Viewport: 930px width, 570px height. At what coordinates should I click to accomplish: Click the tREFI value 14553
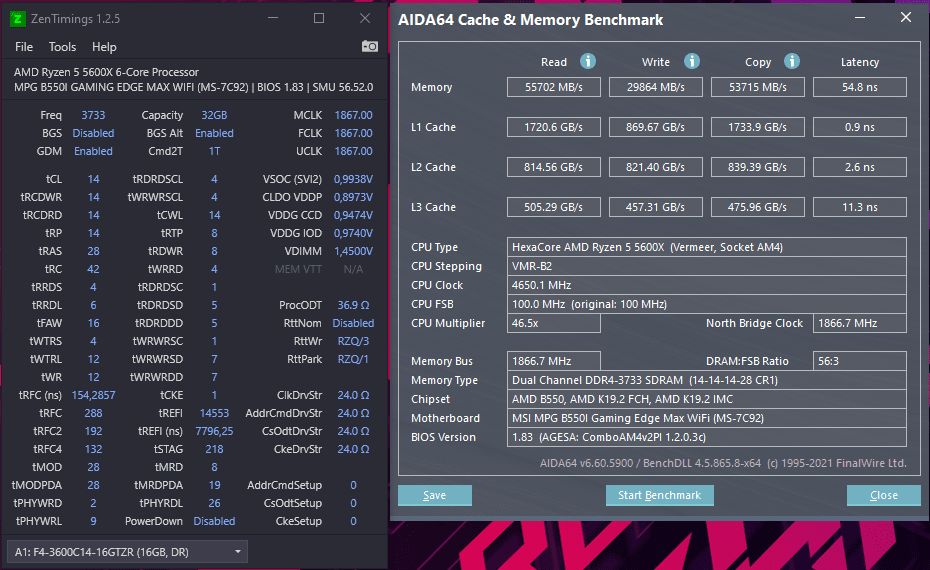[x=214, y=413]
